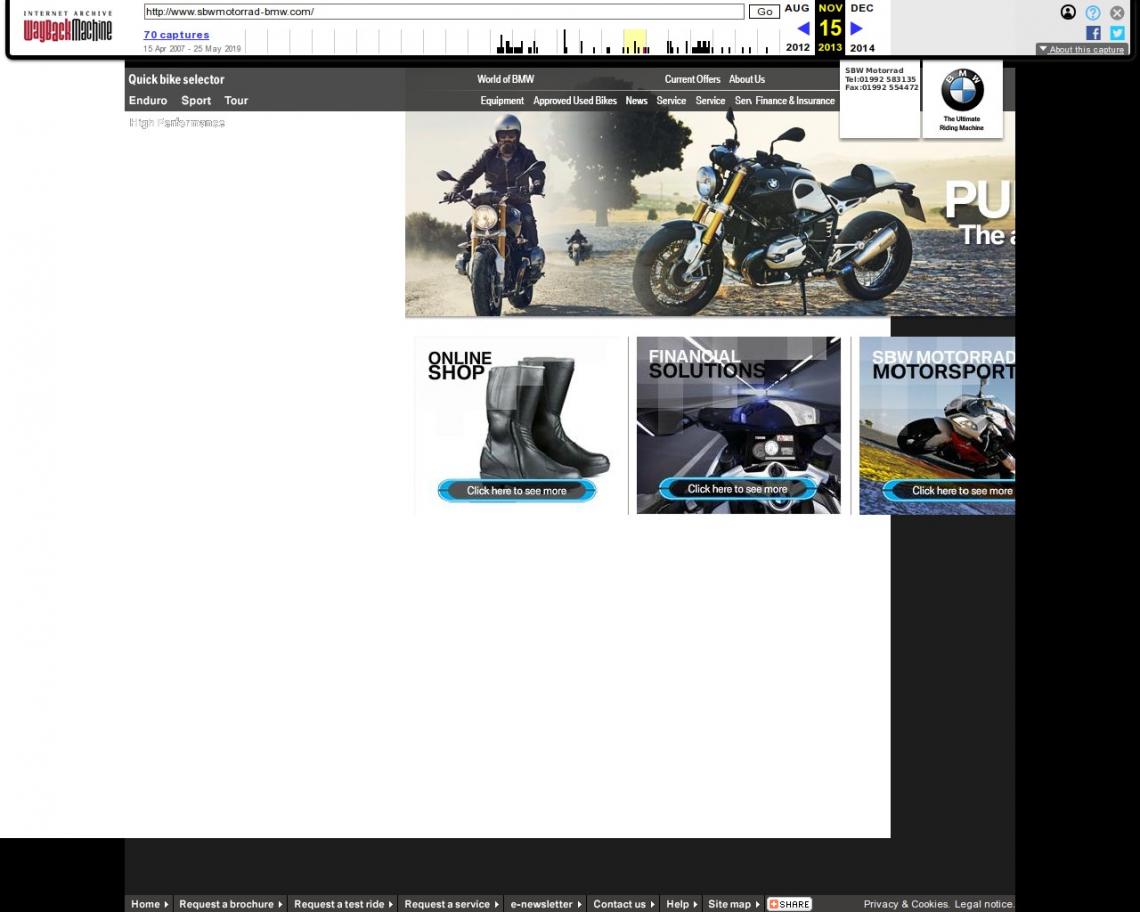Click 'Click here to see more' under Online Shop
The width and height of the screenshot is (1140, 912).
(517, 491)
